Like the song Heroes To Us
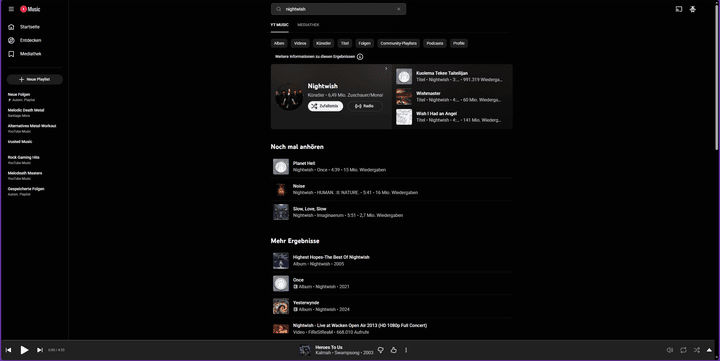720x361 pixels. (394, 350)
